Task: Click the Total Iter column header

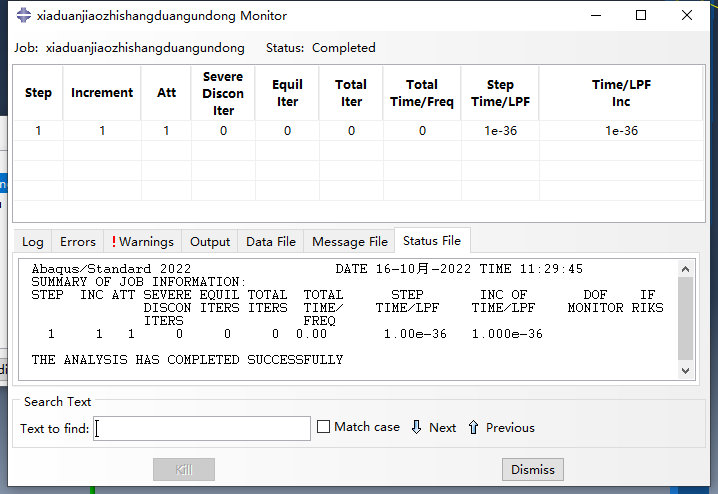Action: [x=351, y=93]
